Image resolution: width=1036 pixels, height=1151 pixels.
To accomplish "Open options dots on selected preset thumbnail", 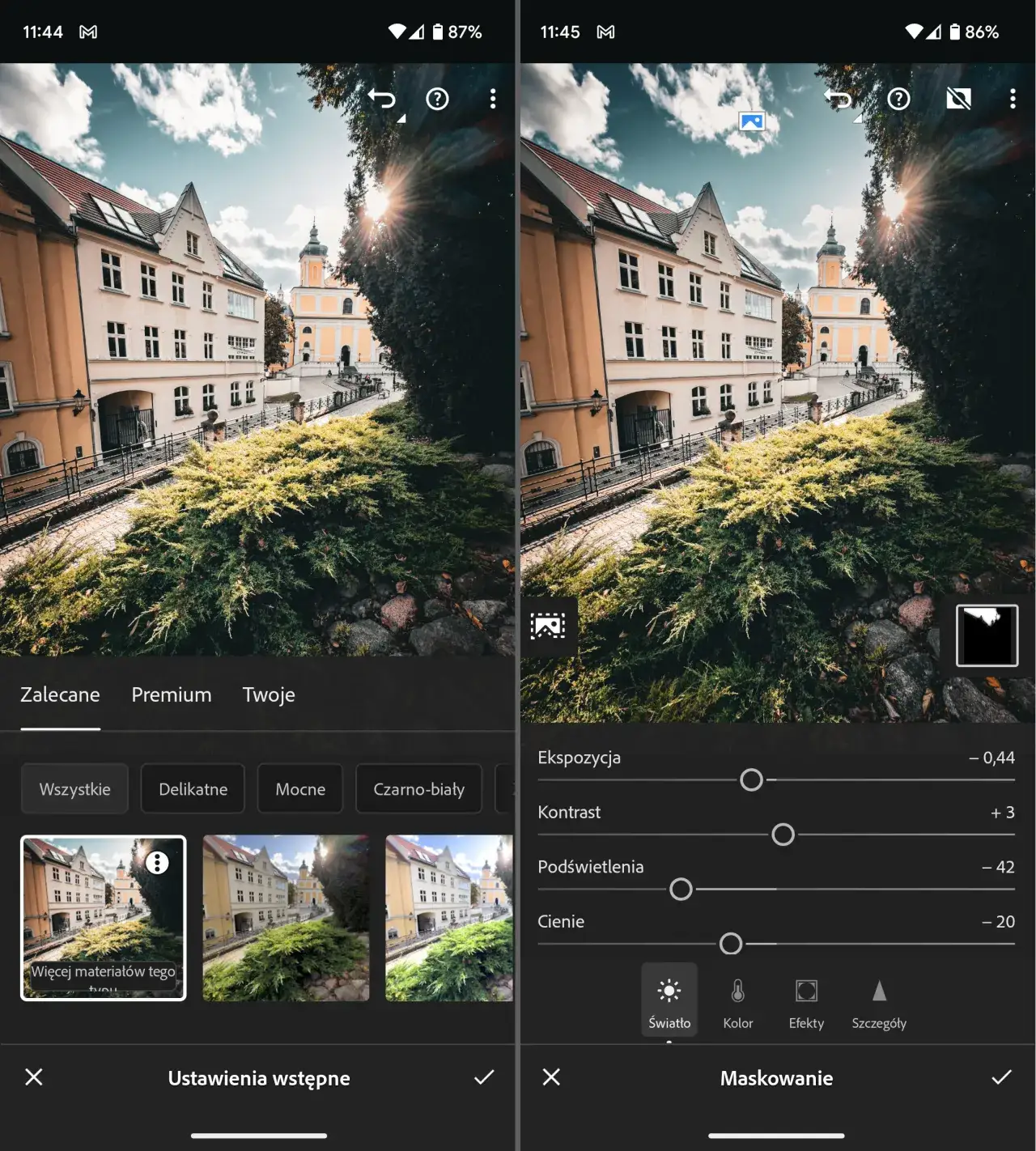I will pos(157,863).
